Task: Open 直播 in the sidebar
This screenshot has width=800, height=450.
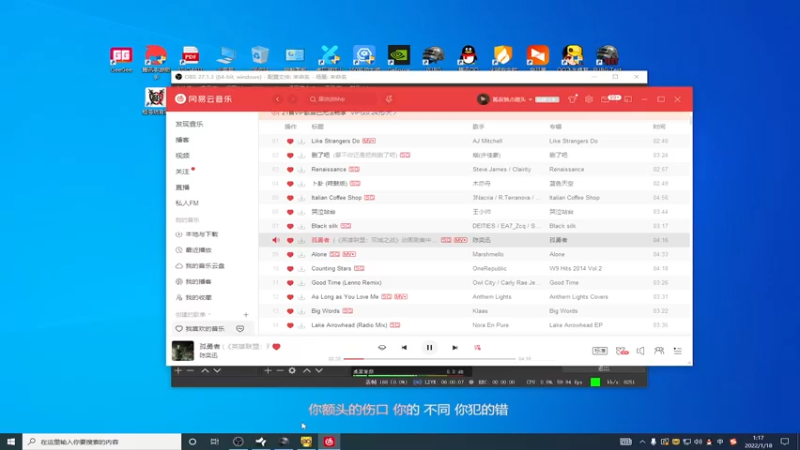Action: [x=182, y=187]
